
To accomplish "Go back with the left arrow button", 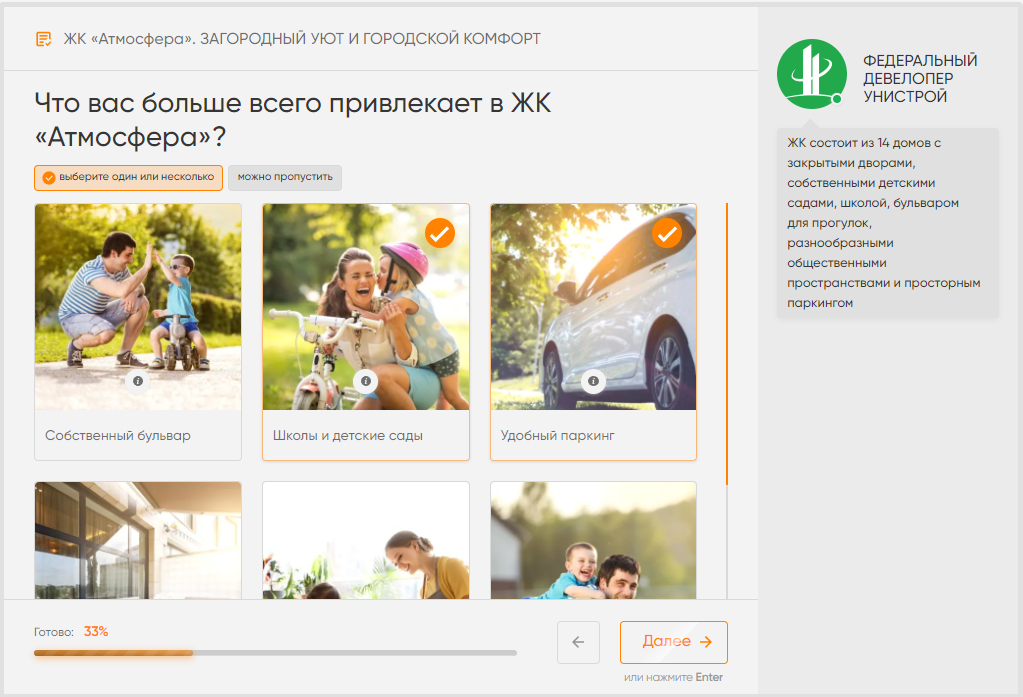I will [578, 642].
